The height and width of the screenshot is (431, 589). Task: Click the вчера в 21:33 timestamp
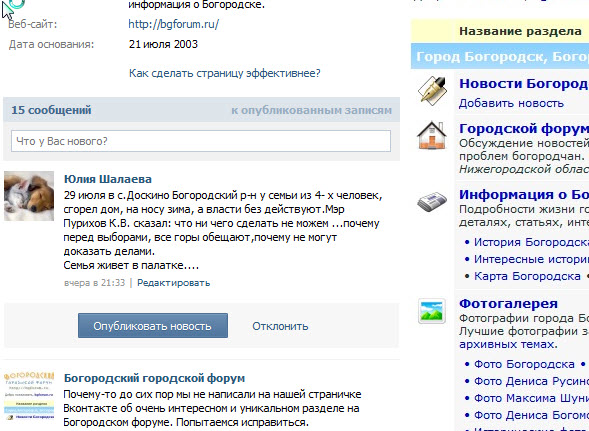(x=94, y=283)
